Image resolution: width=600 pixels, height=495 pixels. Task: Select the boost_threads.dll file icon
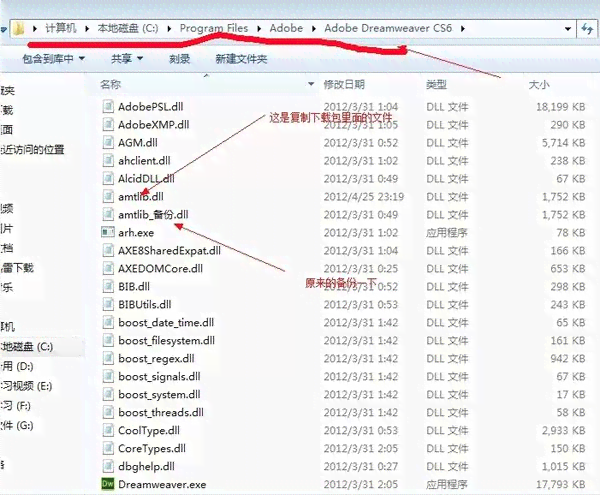[x=108, y=412]
